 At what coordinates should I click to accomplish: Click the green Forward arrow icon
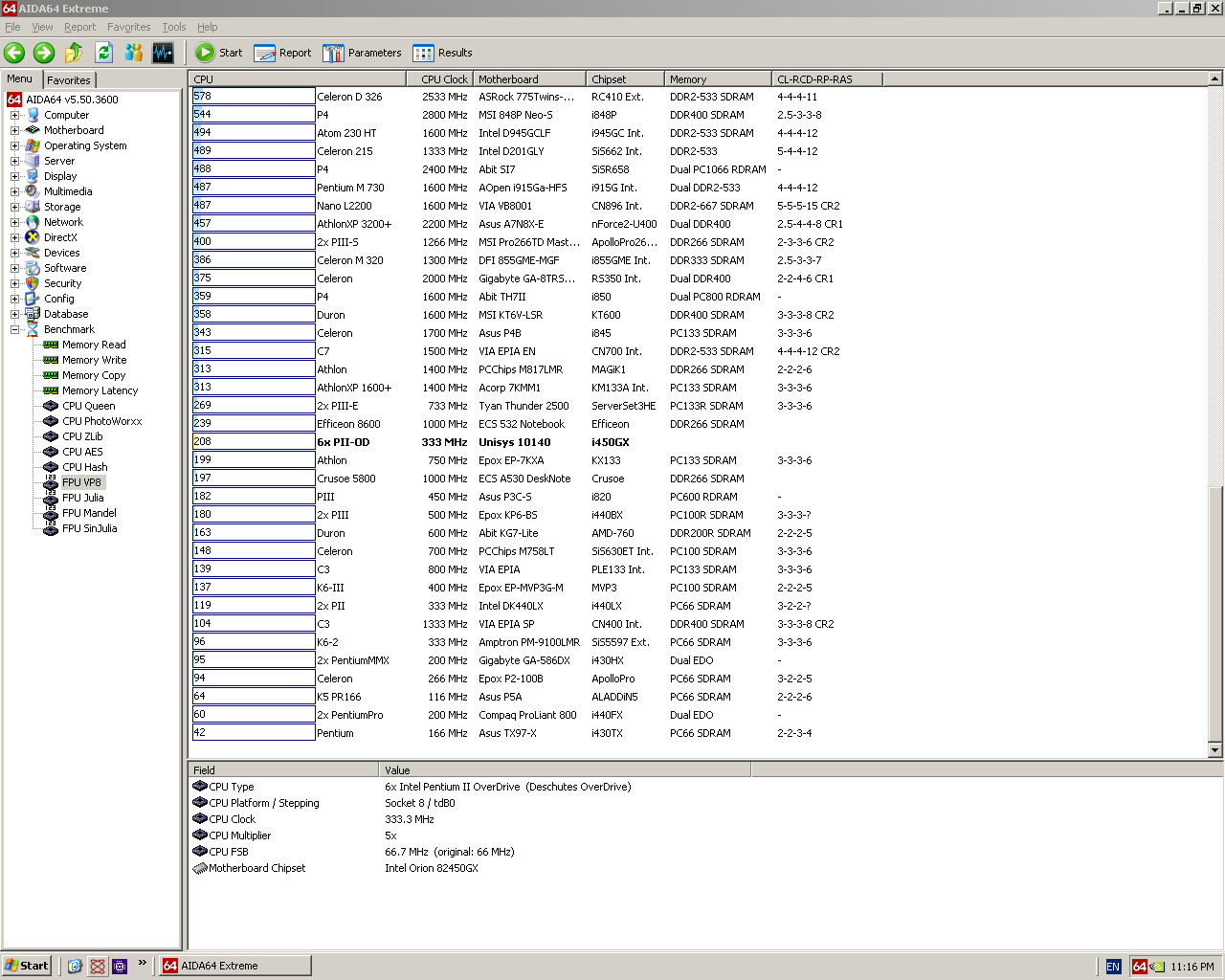click(x=44, y=53)
